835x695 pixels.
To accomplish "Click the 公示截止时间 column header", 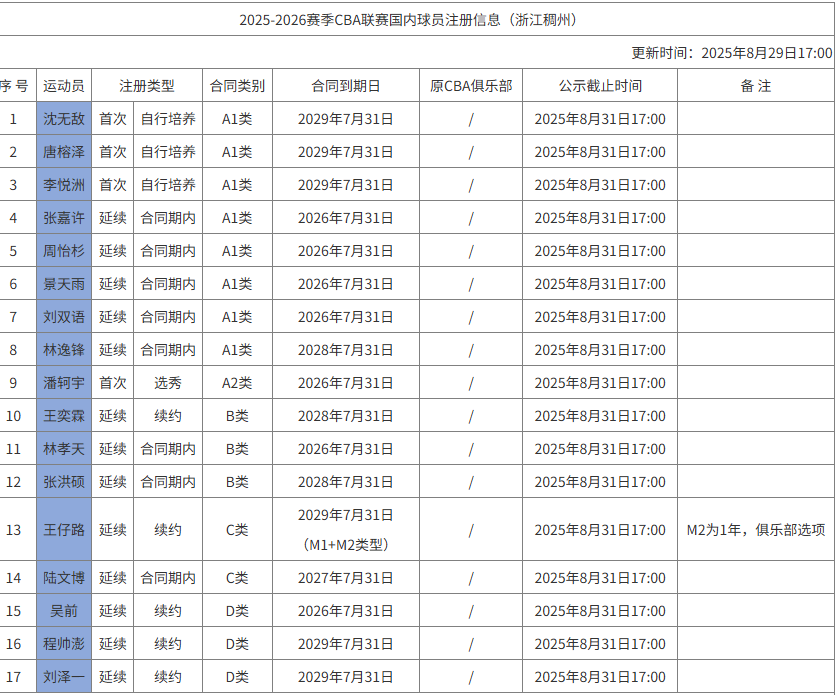I will 600,86.
